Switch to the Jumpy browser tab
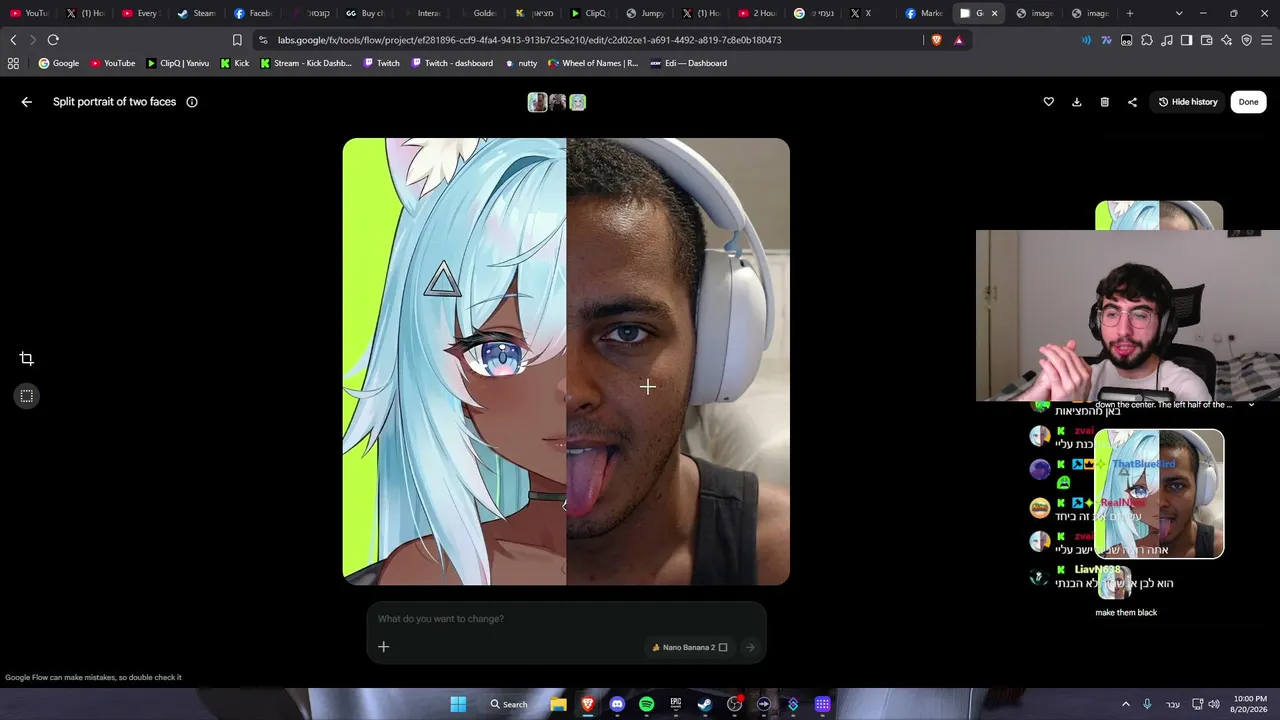Viewport: 1280px width, 720px height. point(644,14)
